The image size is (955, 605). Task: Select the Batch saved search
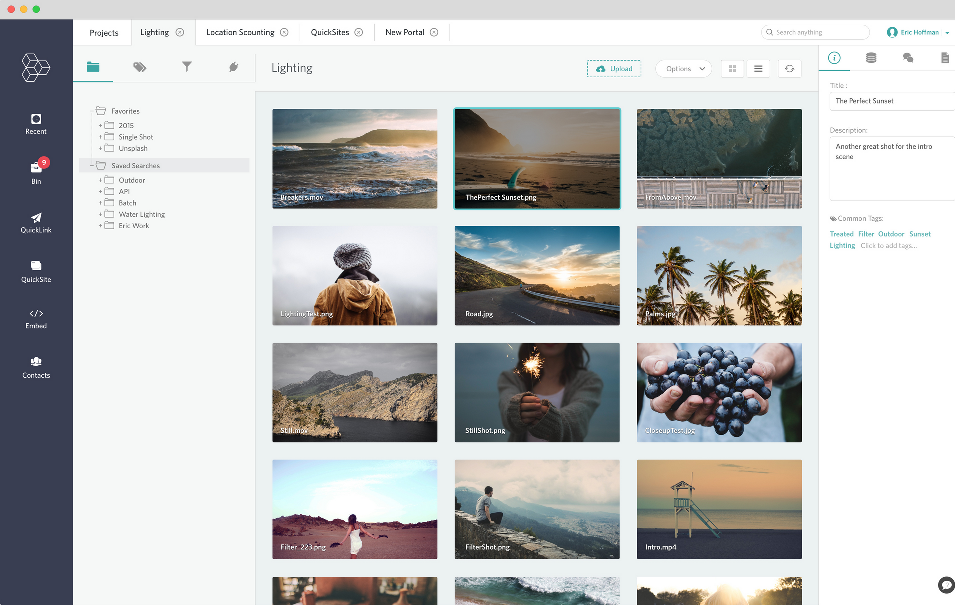click(127, 203)
